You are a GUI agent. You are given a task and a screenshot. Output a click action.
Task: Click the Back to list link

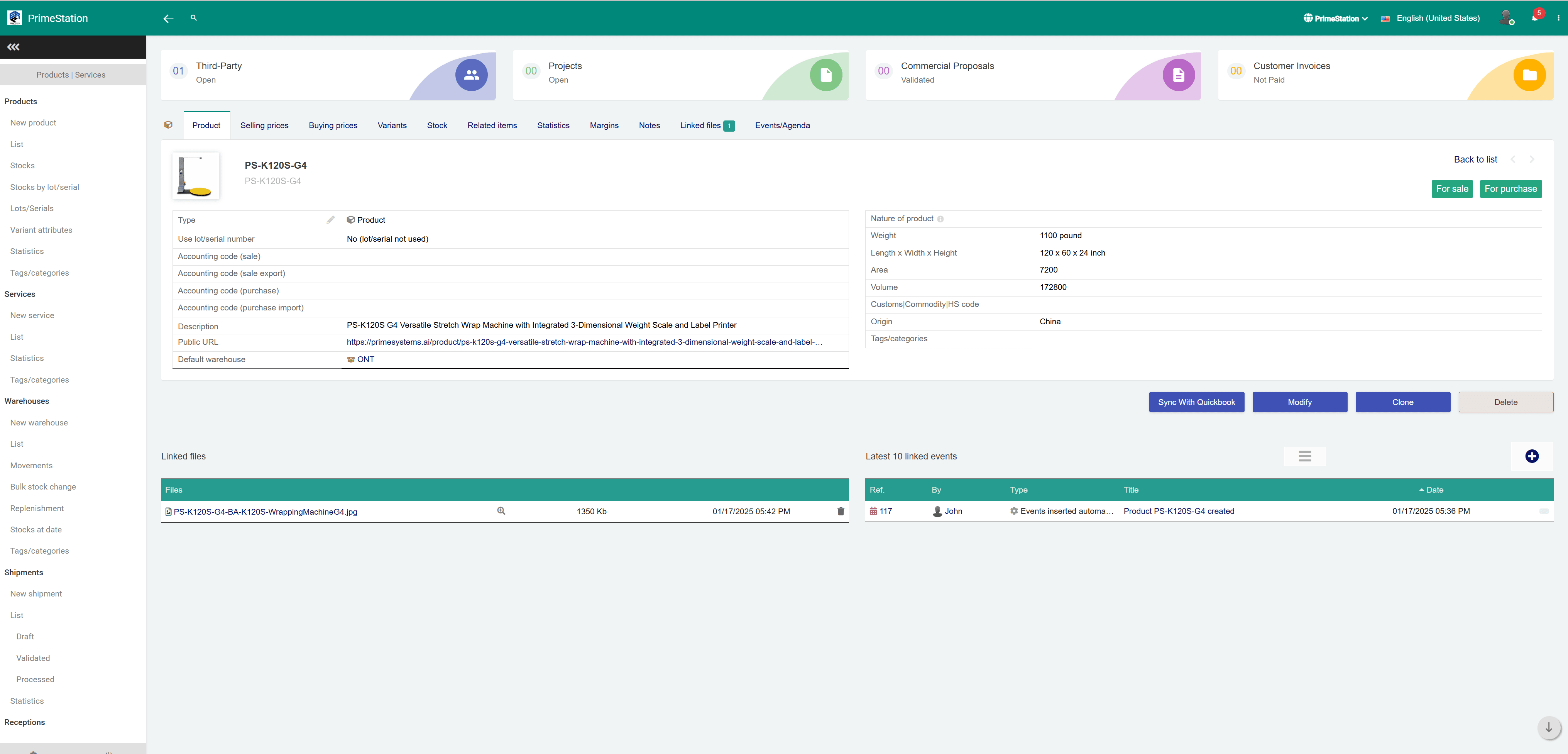[1475, 159]
